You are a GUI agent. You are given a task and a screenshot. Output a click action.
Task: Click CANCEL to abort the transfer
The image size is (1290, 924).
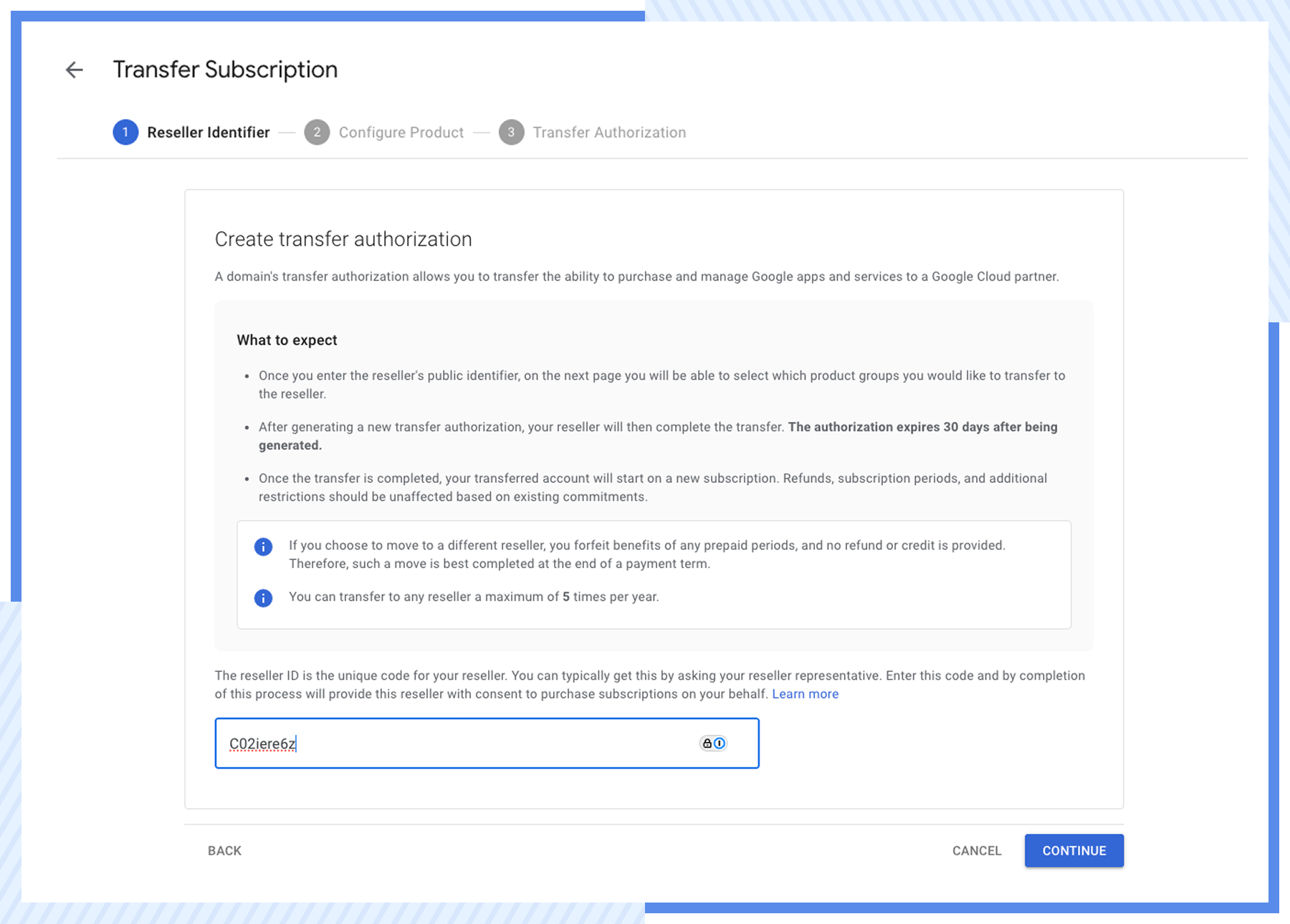click(x=976, y=850)
